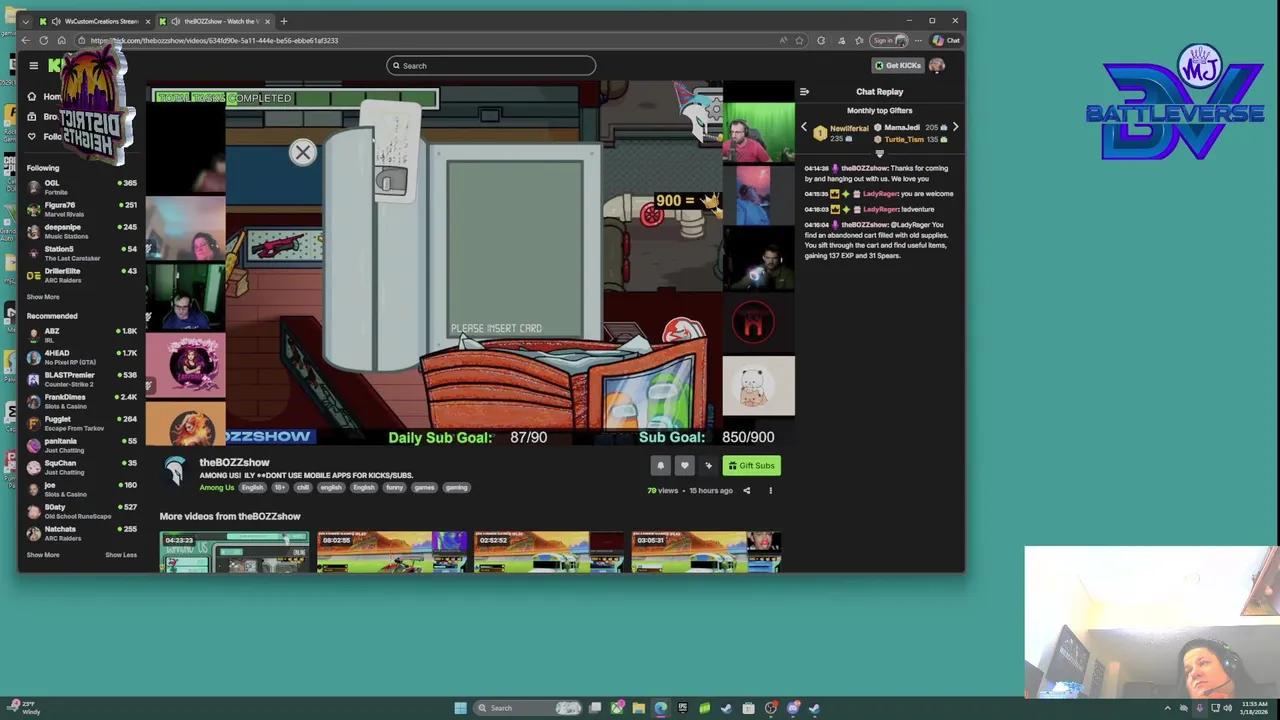Click LadyRager in the 'you are welcome' message
This screenshot has width=1280, height=720.
(x=881, y=194)
